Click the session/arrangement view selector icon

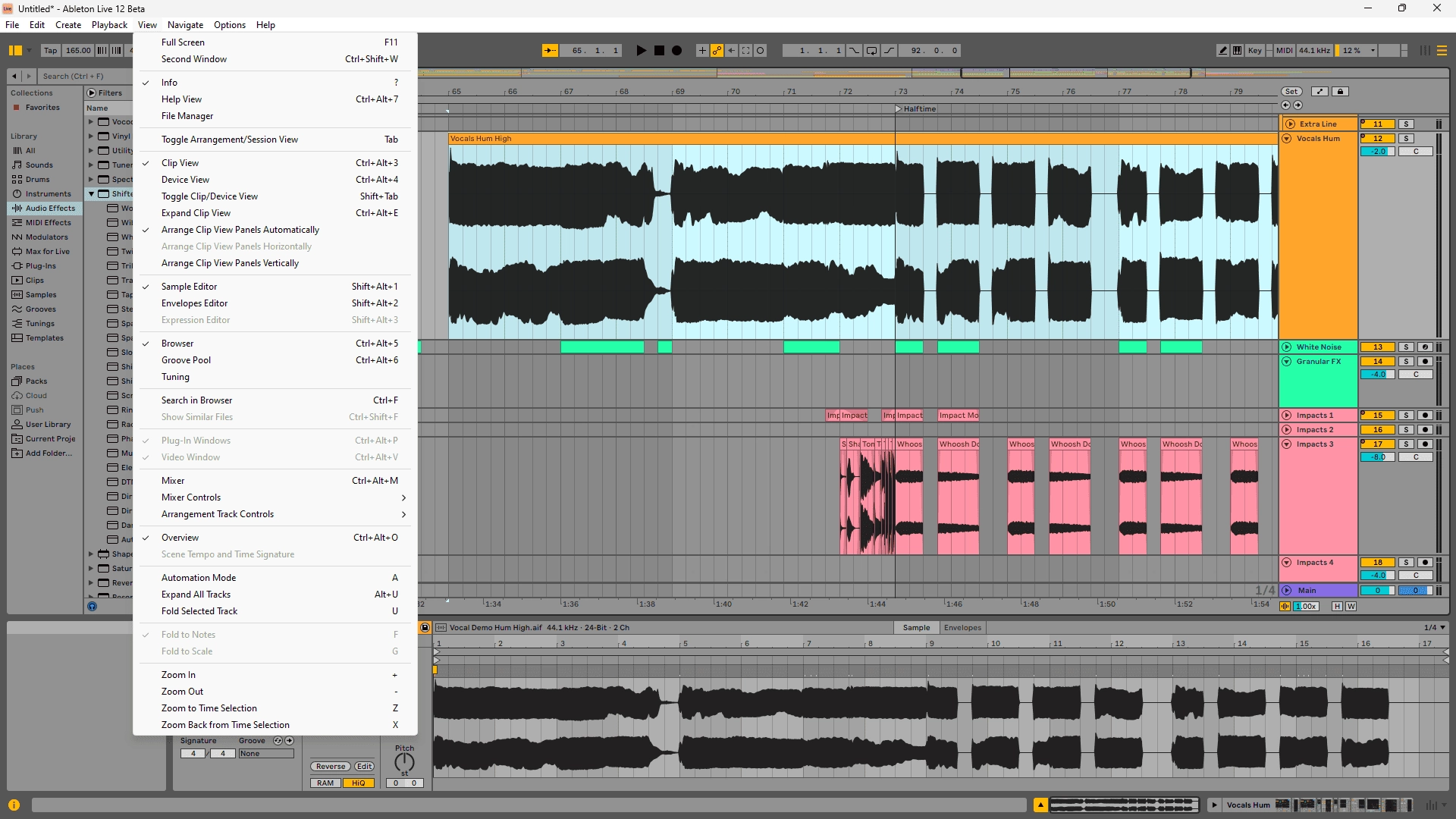point(1442,51)
